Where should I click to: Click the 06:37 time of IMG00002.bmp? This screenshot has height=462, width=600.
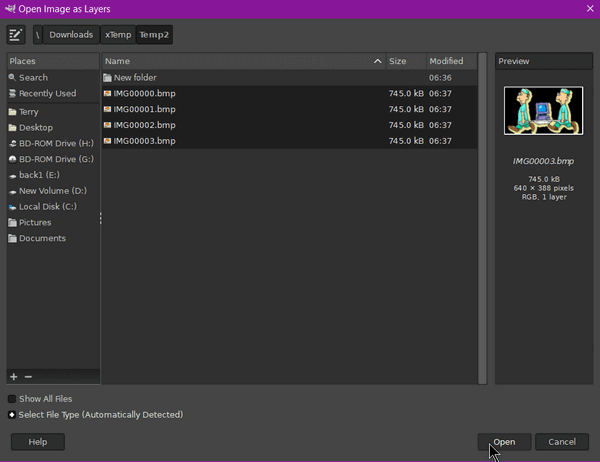pyautogui.click(x=440, y=125)
